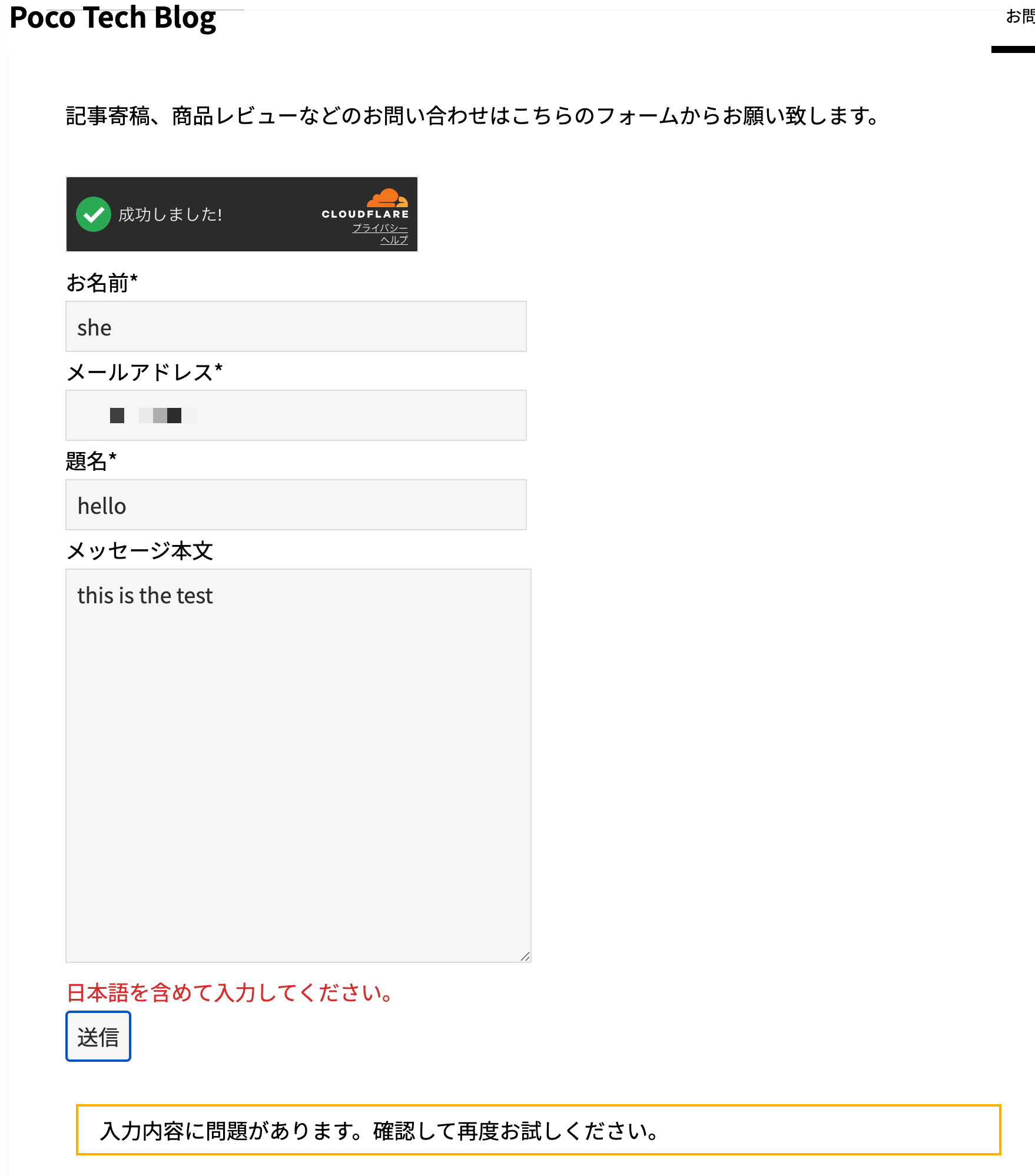Click the 入力内容に問題があります warning box

pos(539,1130)
